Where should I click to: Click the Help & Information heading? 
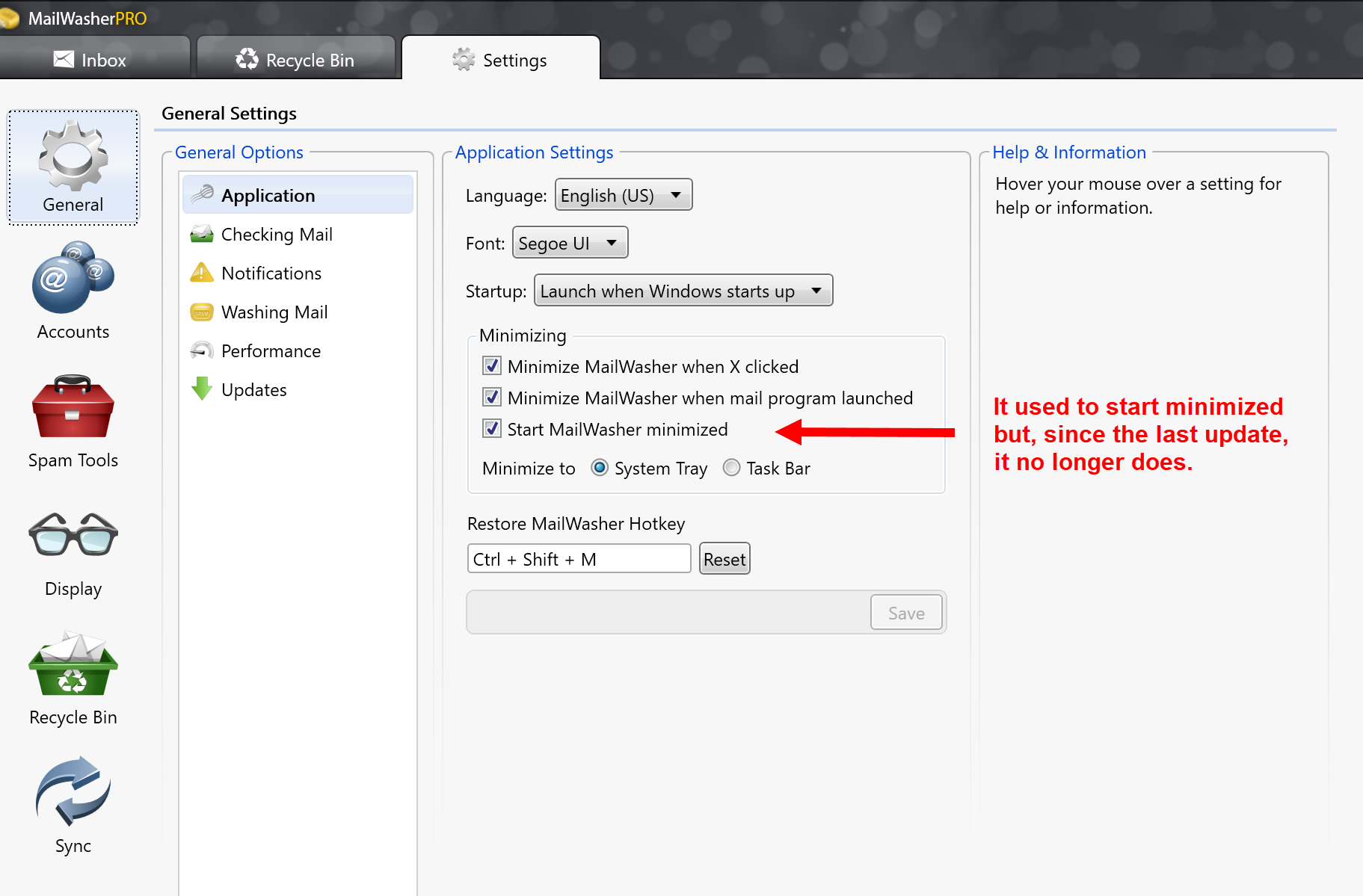tap(1069, 152)
